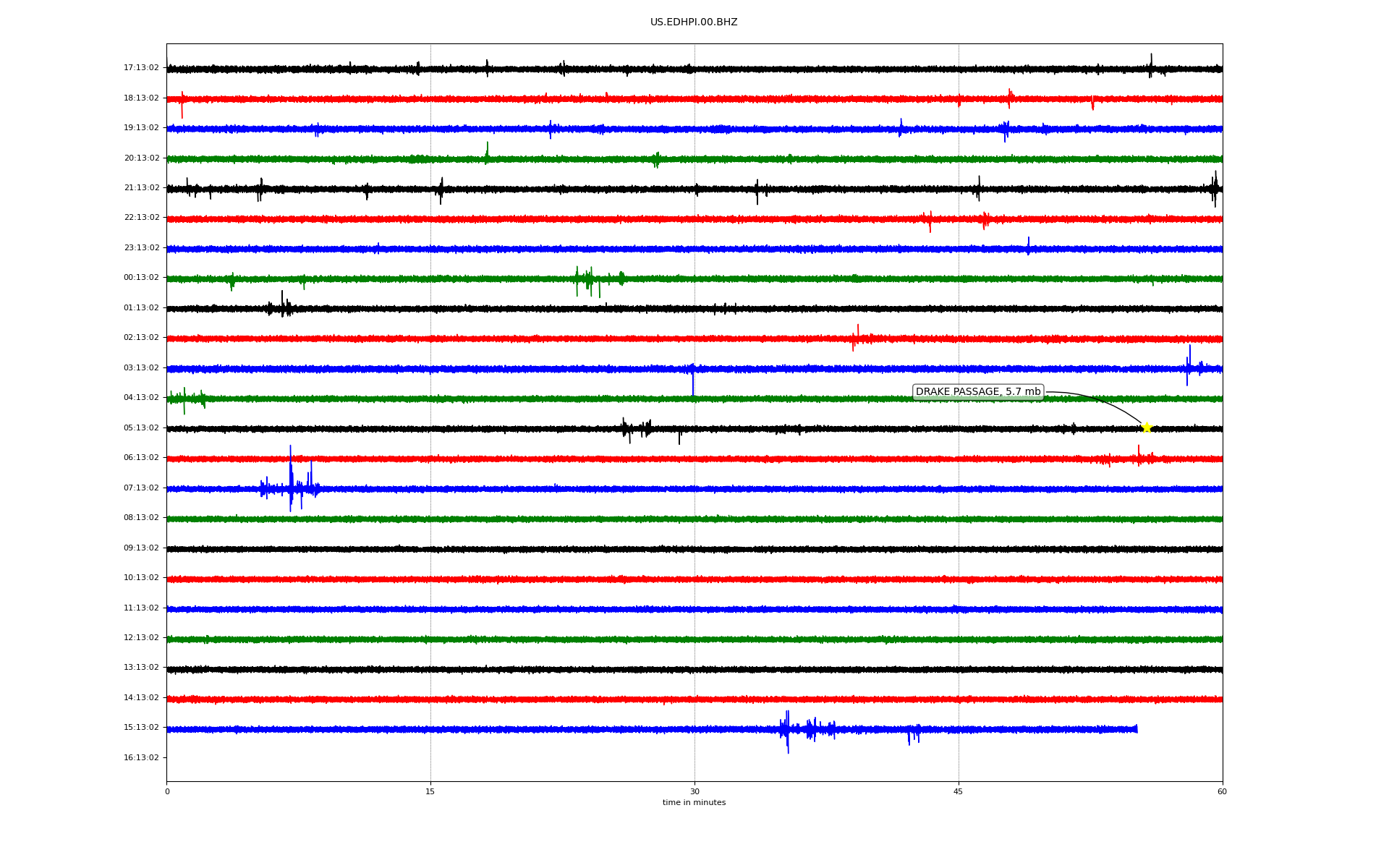
Task: Click the x-axis label 'time in minutes'
Action: pos(694,803)
